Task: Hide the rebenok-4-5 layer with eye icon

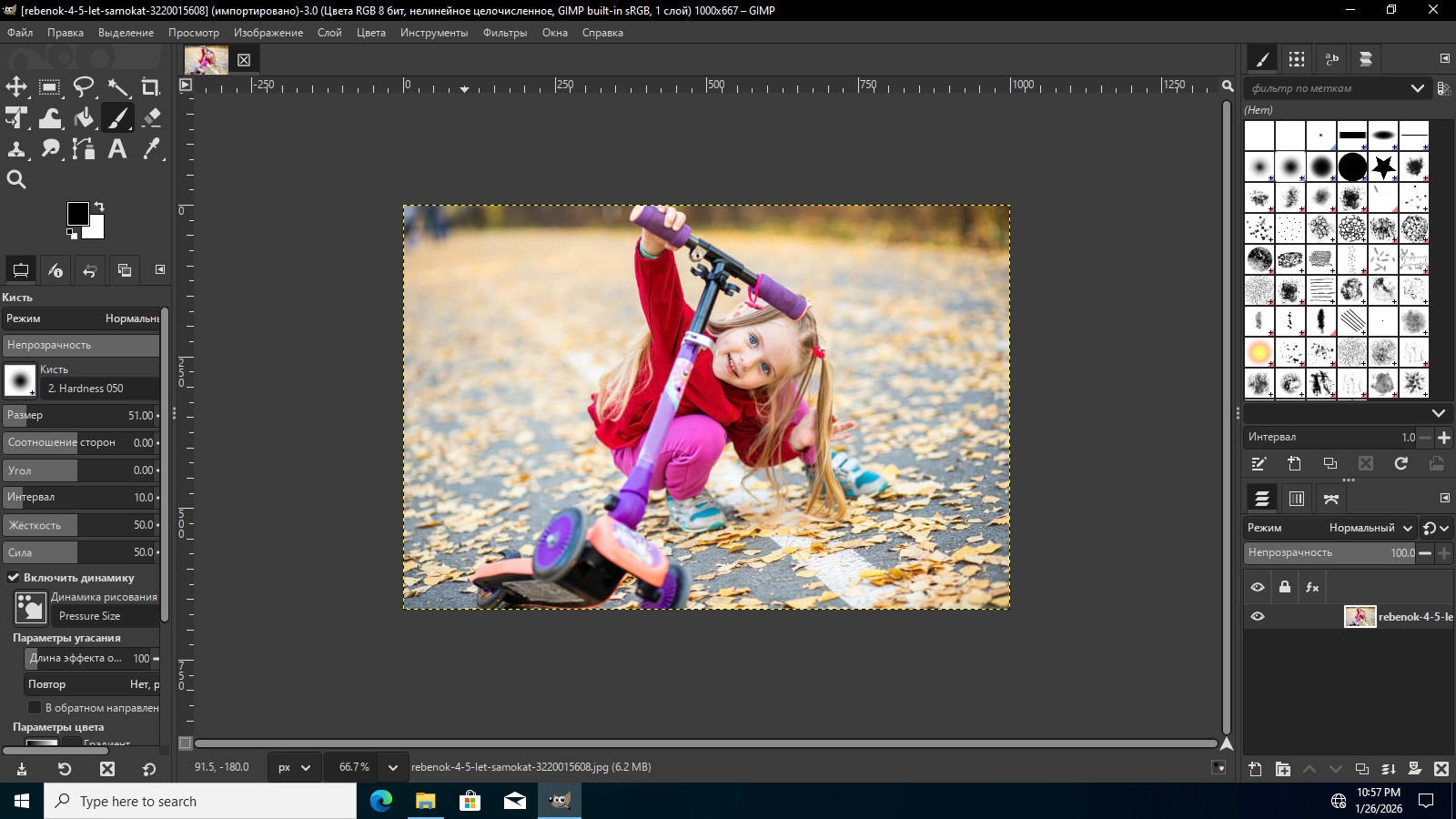Action: click(1258, 616)
